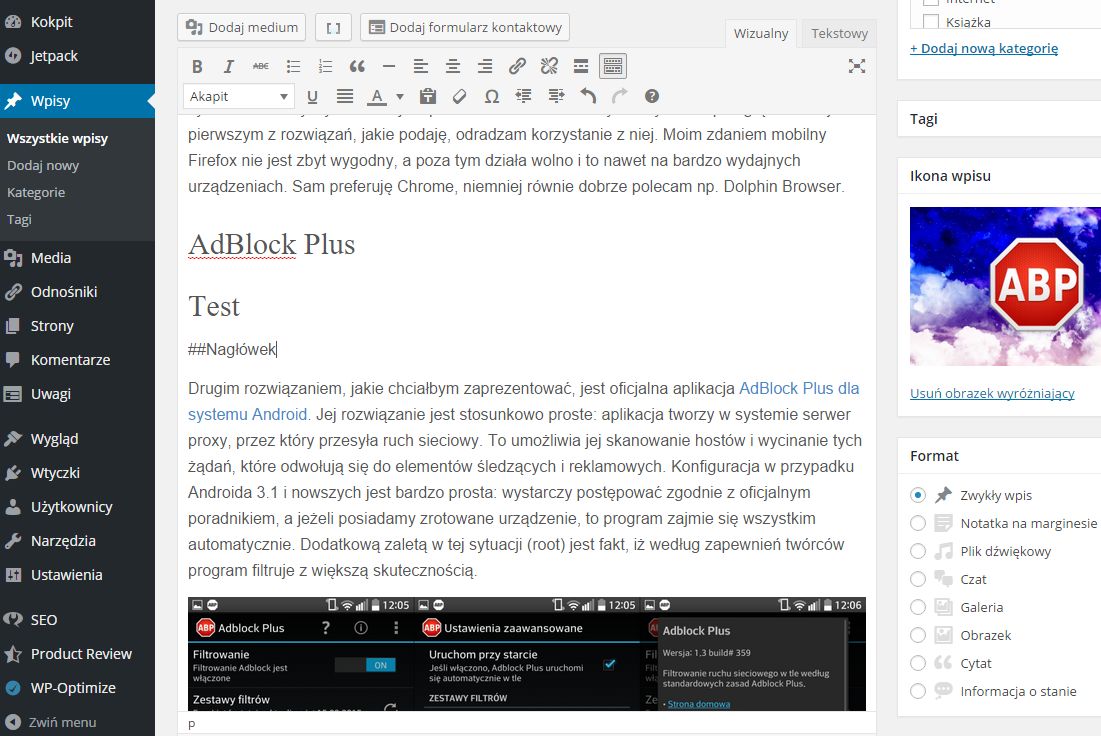This screenshot has width=1101, height=736.
Task: Click AdBlock screenshots image in editor
Action: (527, 654)
